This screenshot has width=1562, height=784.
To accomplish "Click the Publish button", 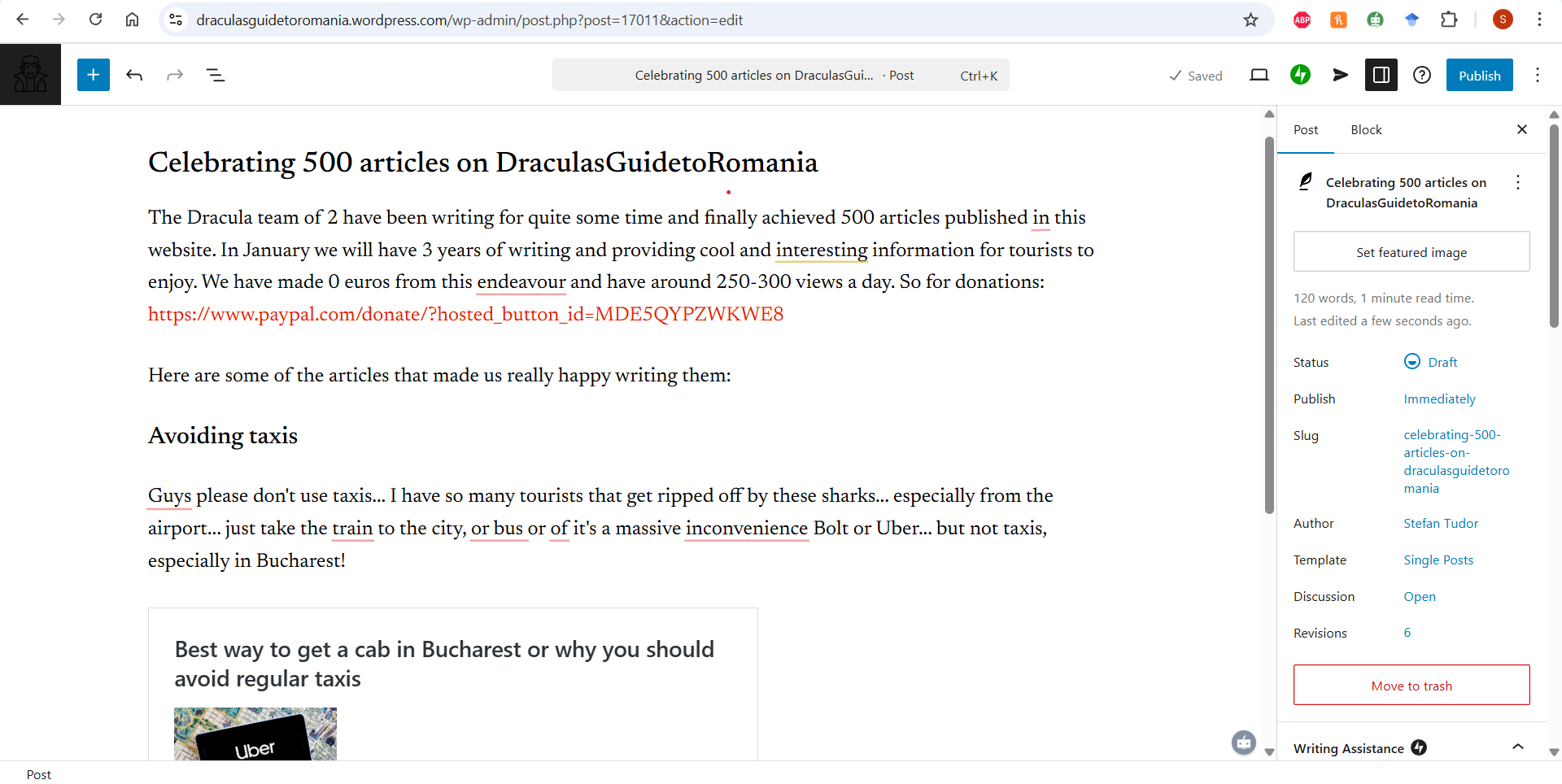I will (x=1478, y=75).
